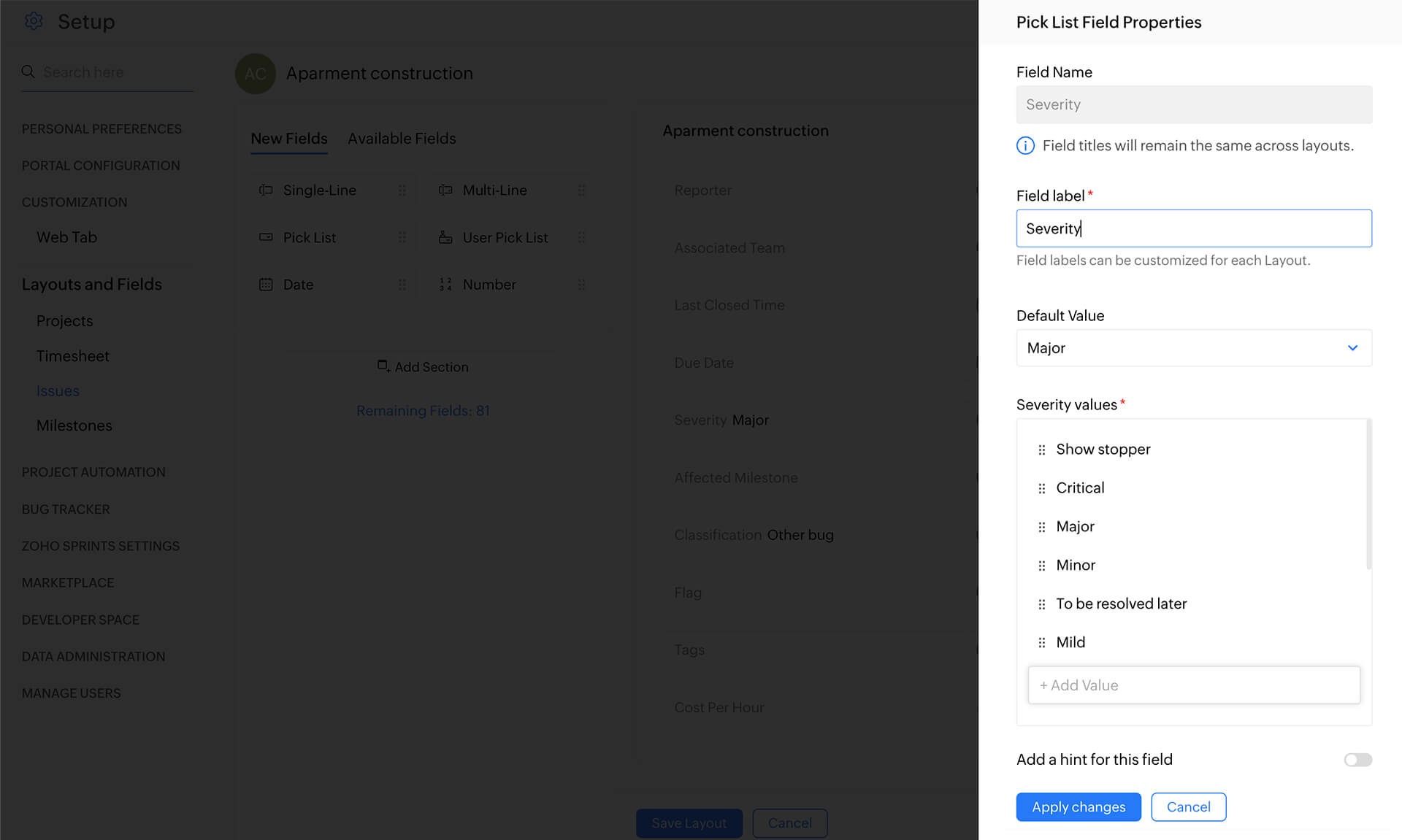Click the Setup gear icon
This screenshot has width=1402, height=840.
pyautogui.click(x=34, y=21)
